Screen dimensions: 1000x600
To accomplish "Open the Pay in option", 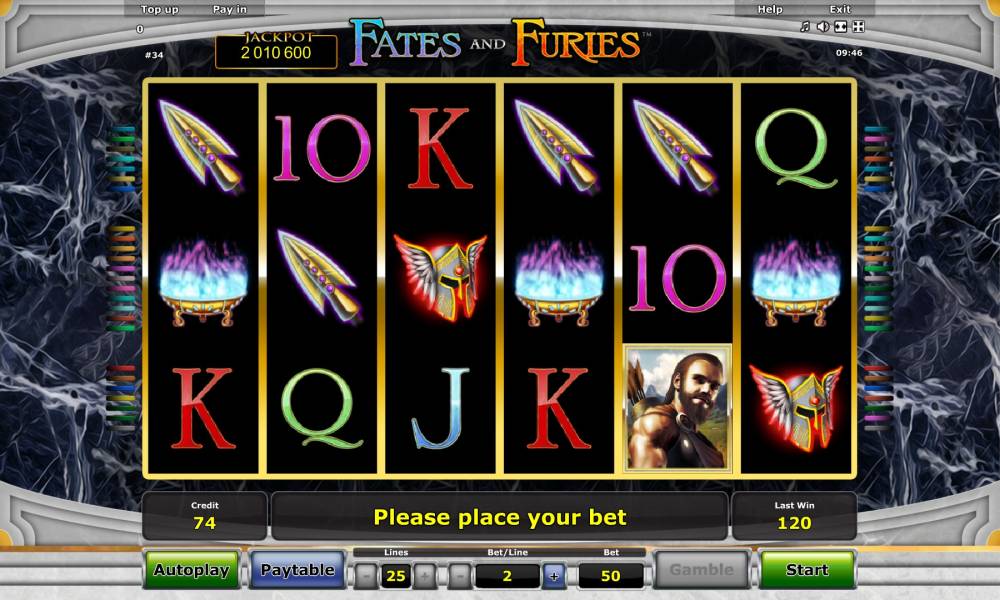I will point(230,9).
